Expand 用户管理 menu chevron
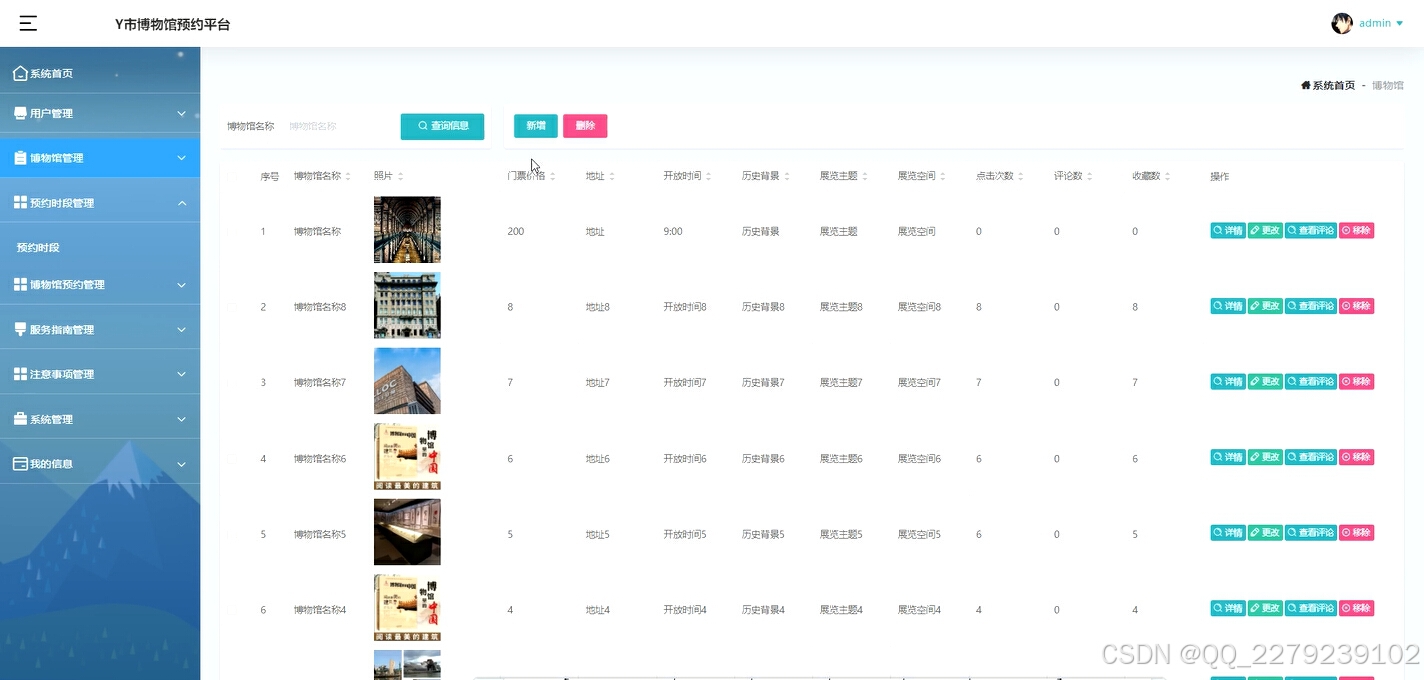Viewport: 1424px width, 680px height. [182, 113]
